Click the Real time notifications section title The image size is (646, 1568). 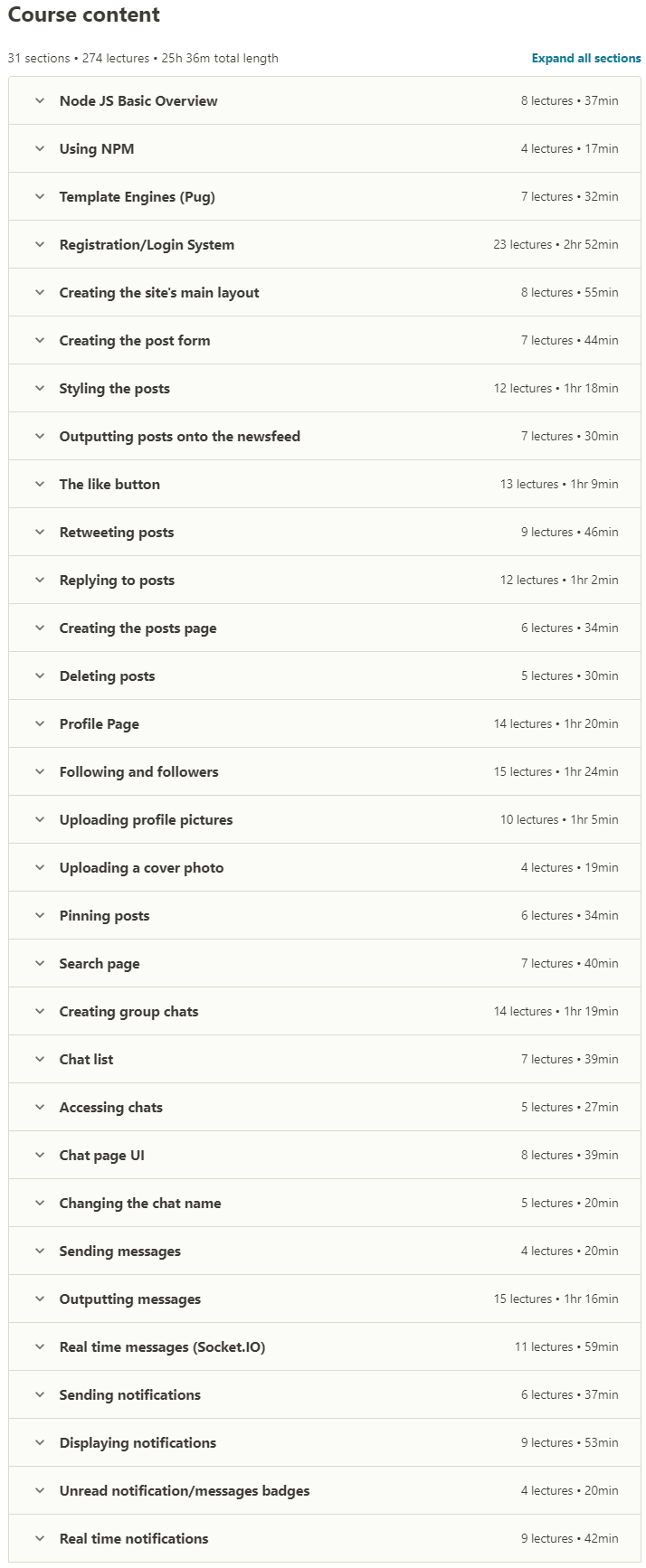[134, 1538]
